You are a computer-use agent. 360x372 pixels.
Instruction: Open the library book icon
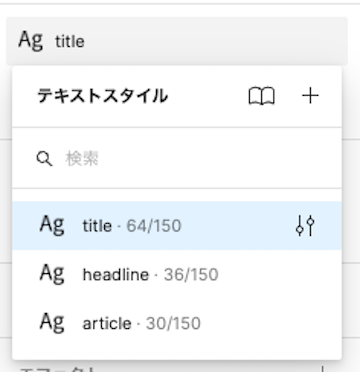(262, 96)
